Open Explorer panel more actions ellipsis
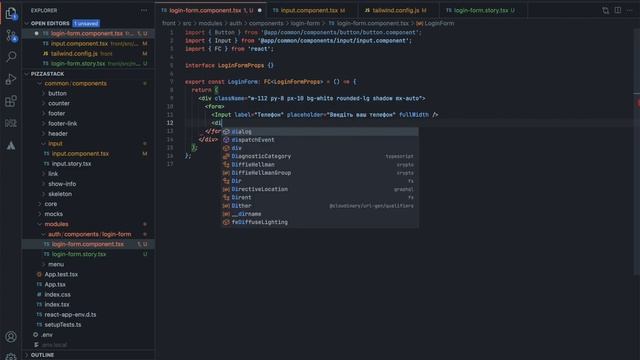Image resolution: width=640 pixels, height=360 pixels. (144, 10)
